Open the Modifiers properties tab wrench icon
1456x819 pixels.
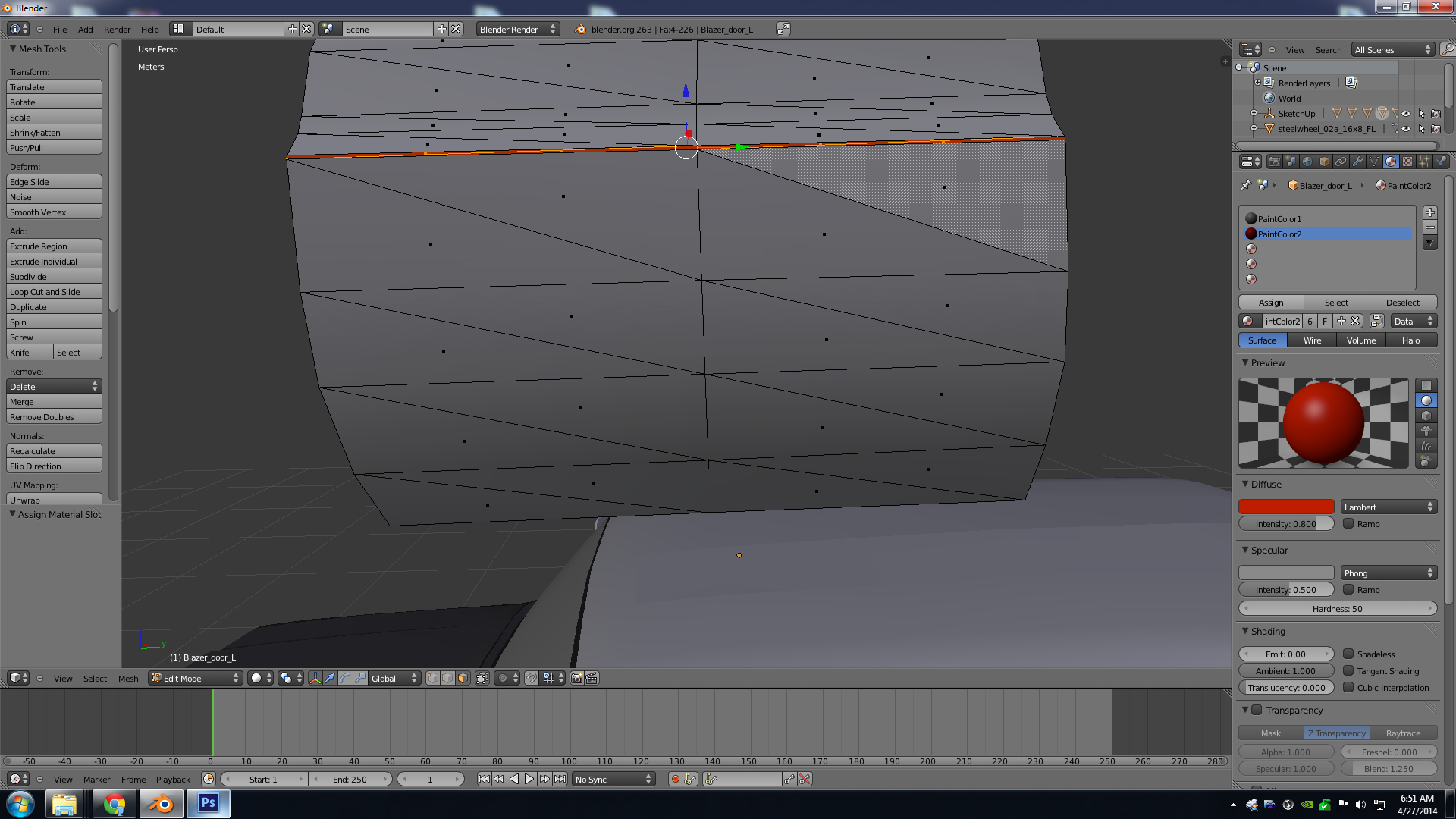1357,162
